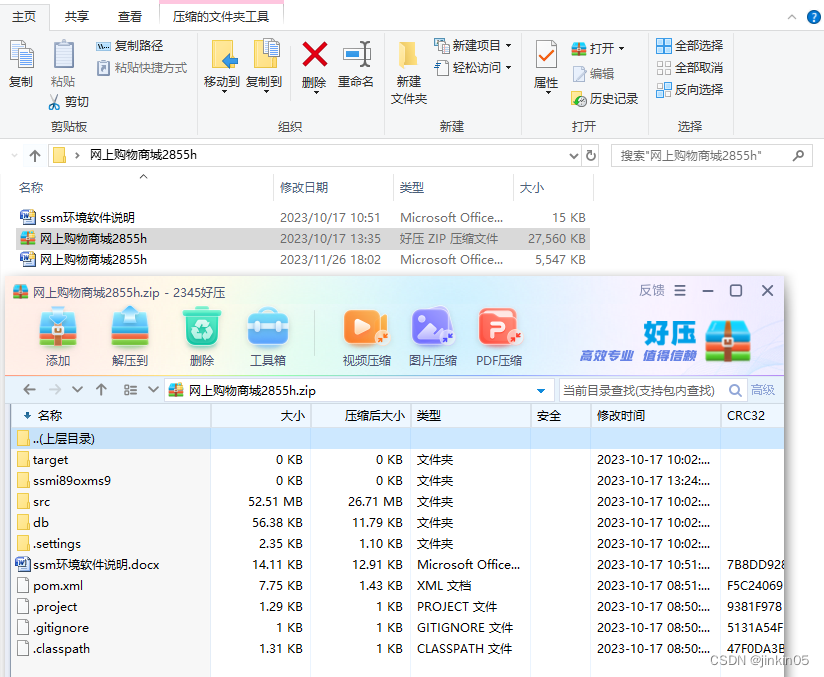The image size is (824, 677).
Task: Click the 搜索 search field in Explorer
Action: 700,156
